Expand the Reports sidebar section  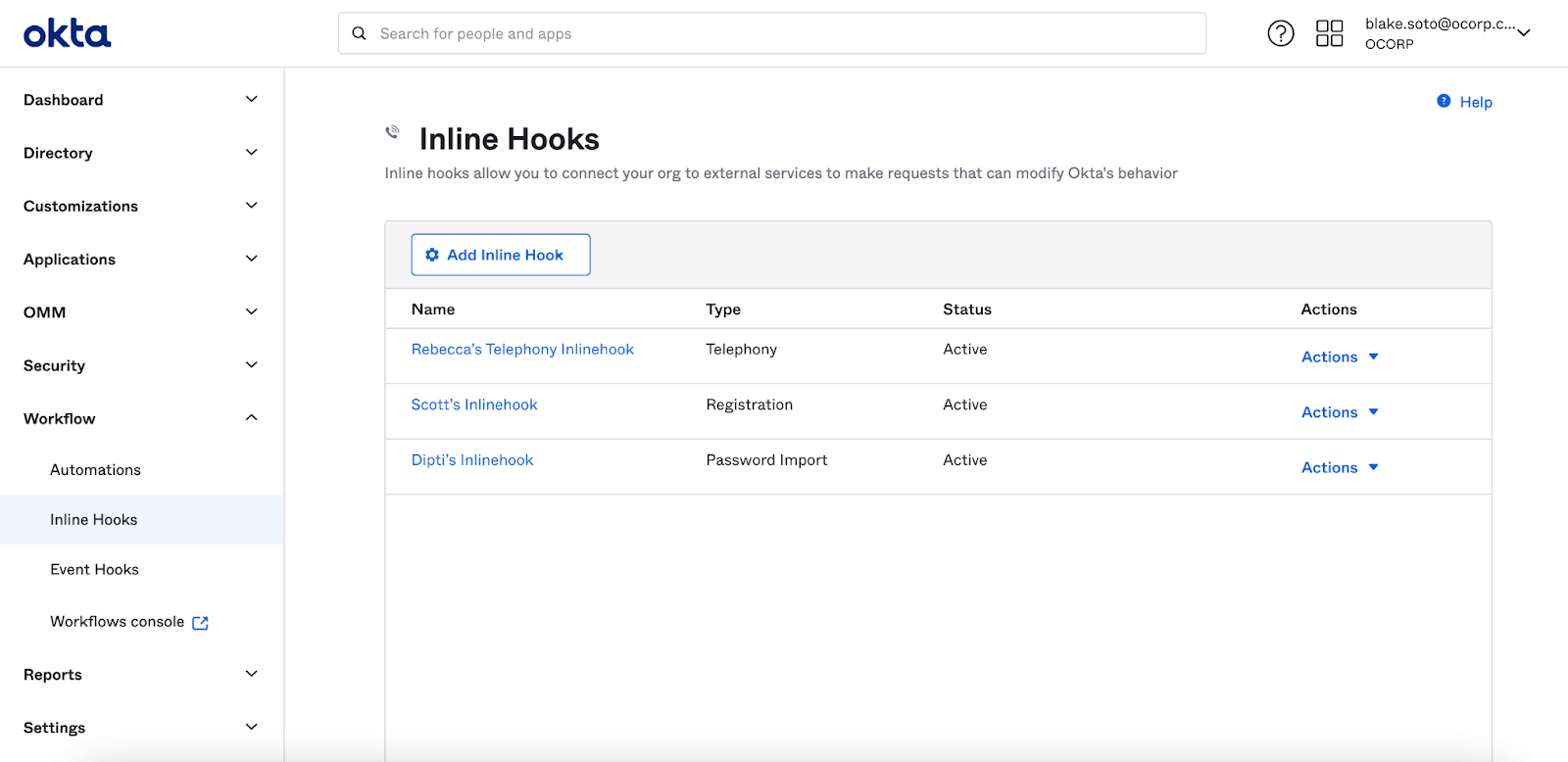coord(251,674)
